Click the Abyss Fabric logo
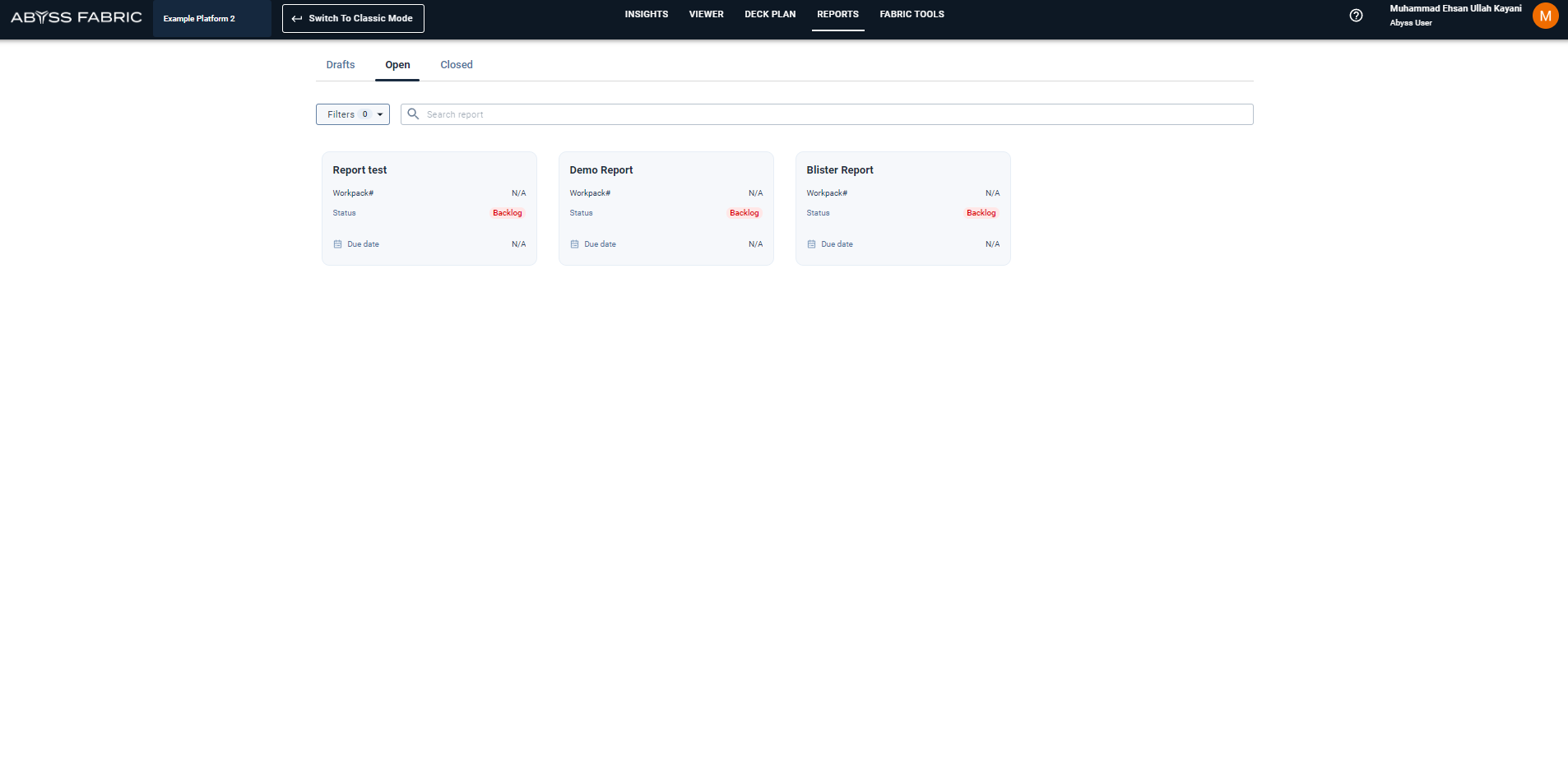 [77, 17]
